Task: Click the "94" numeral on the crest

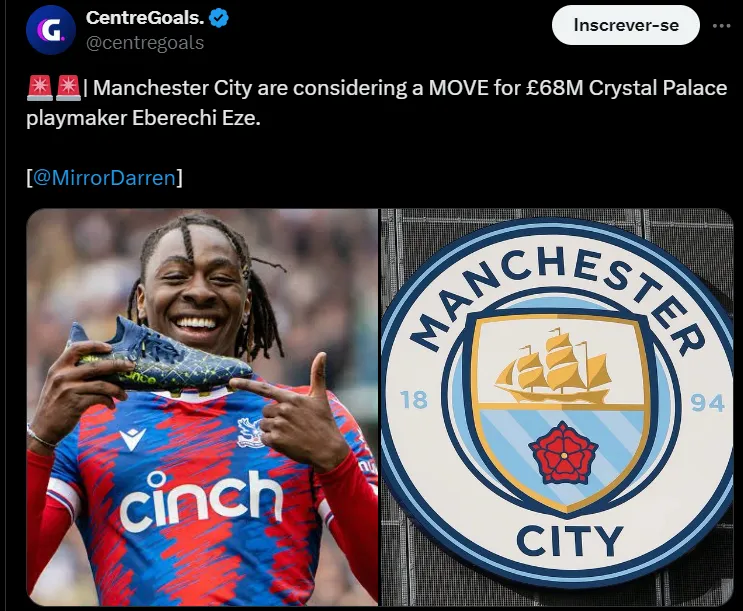Action: point(707,403)
